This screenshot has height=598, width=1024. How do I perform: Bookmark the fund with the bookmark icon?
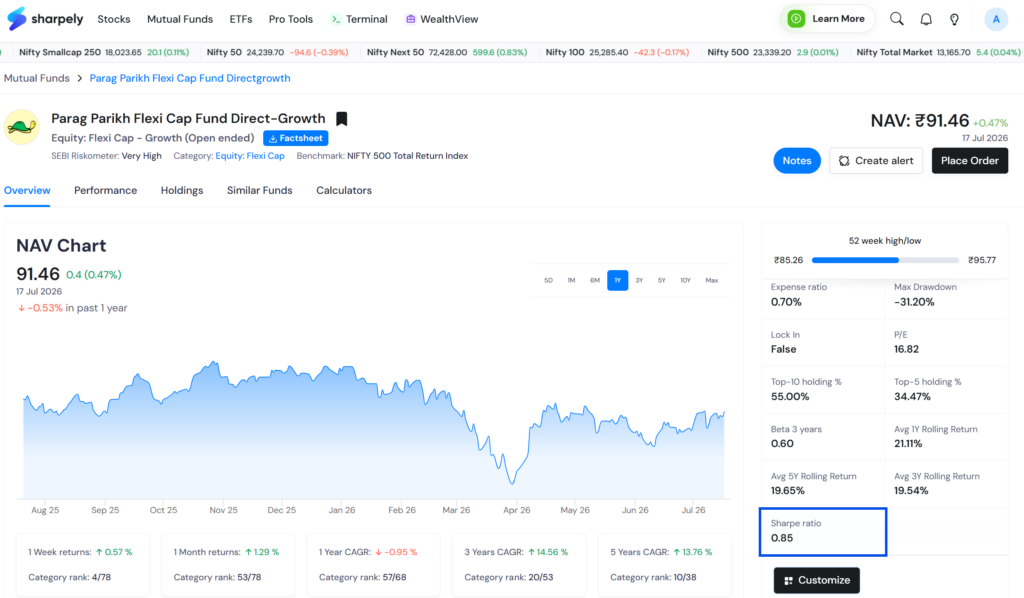click(342, 119)
